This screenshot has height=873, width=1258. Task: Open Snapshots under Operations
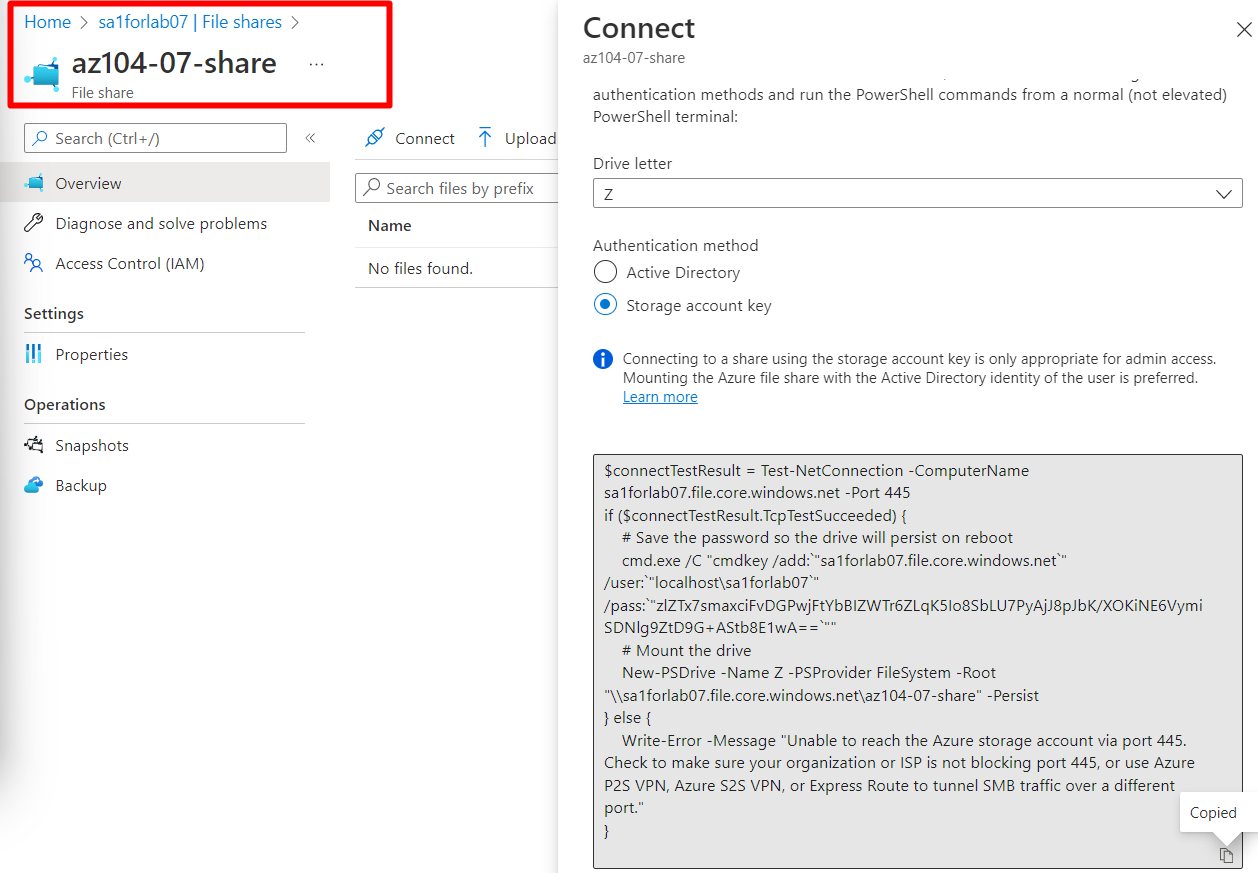[92, 446]
